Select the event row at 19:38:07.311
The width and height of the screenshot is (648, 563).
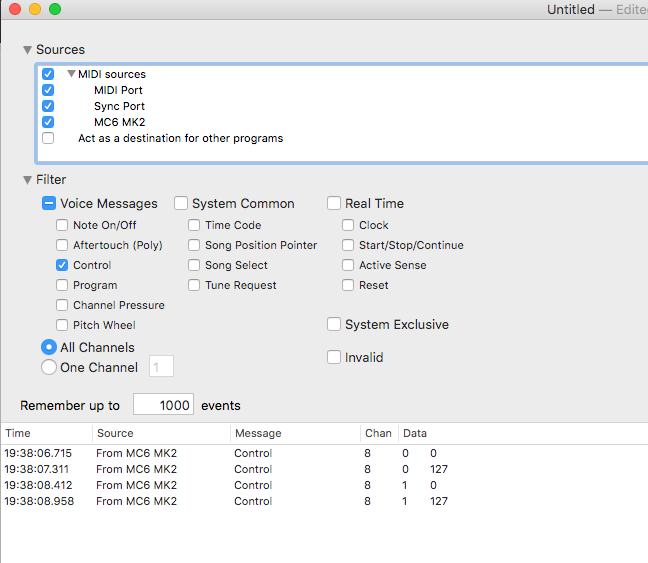coord(325,470)
